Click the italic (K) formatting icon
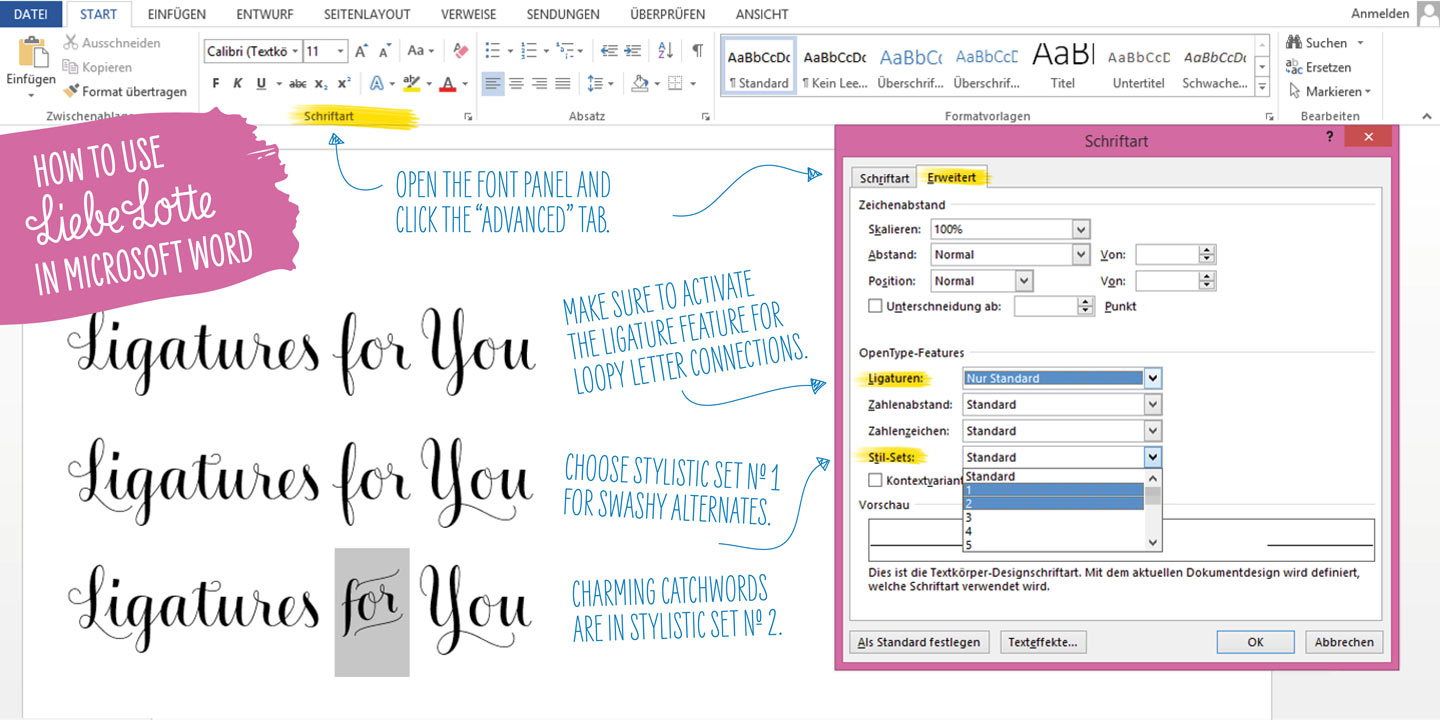The width and height of the screenshot is (1440, 720). pyautogui.click(x=238, y=84)
